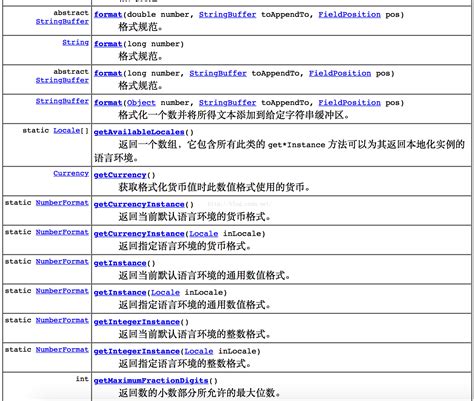The height and width of the screenshot is (401, 474).
Task: Open getIntegerInstance() no-argument link
Action: 137,322
